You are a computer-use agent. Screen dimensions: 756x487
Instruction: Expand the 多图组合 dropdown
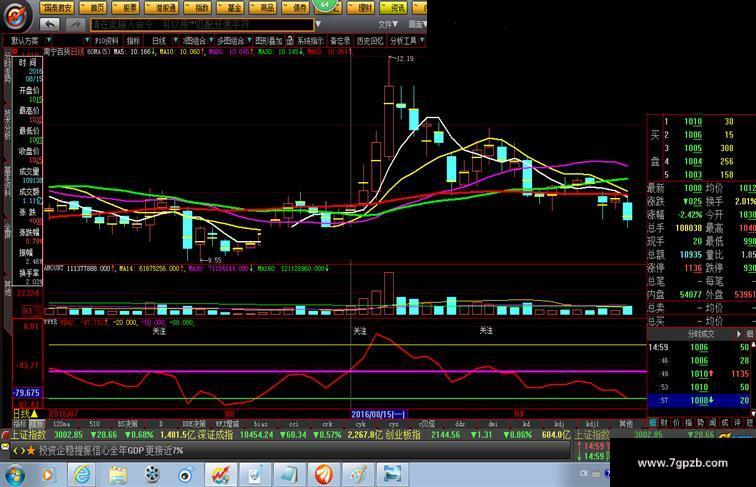[249, 41]
